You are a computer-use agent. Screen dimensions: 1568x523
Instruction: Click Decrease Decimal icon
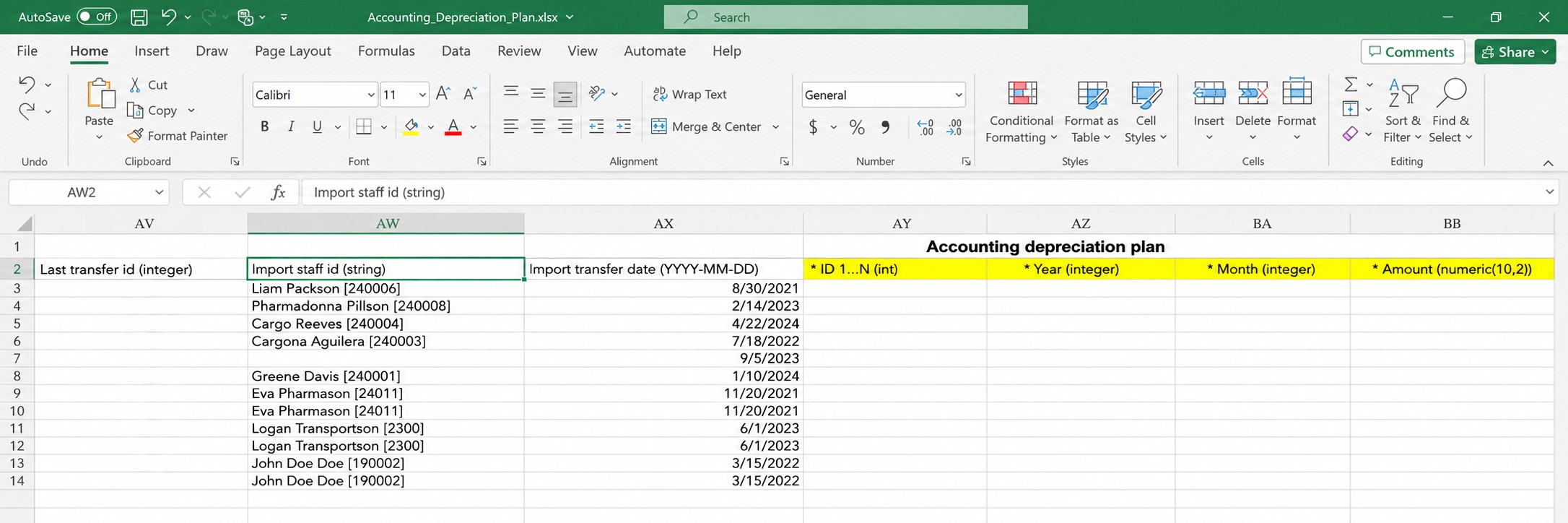click(x=954, y=127)
